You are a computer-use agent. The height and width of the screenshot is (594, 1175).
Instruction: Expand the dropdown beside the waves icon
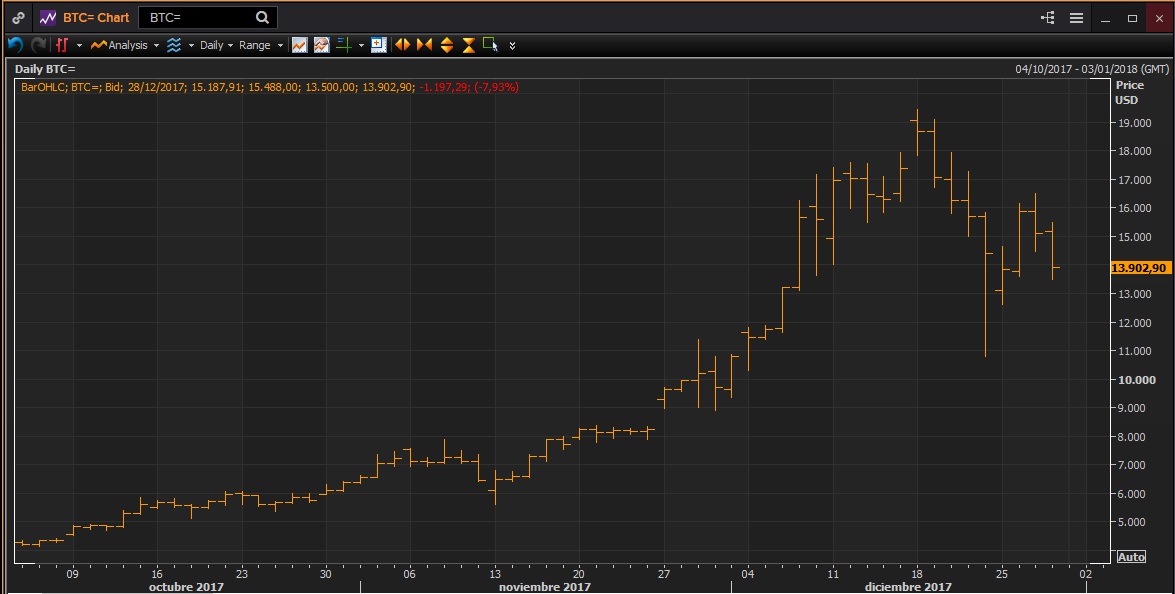(x=191, y=46)
